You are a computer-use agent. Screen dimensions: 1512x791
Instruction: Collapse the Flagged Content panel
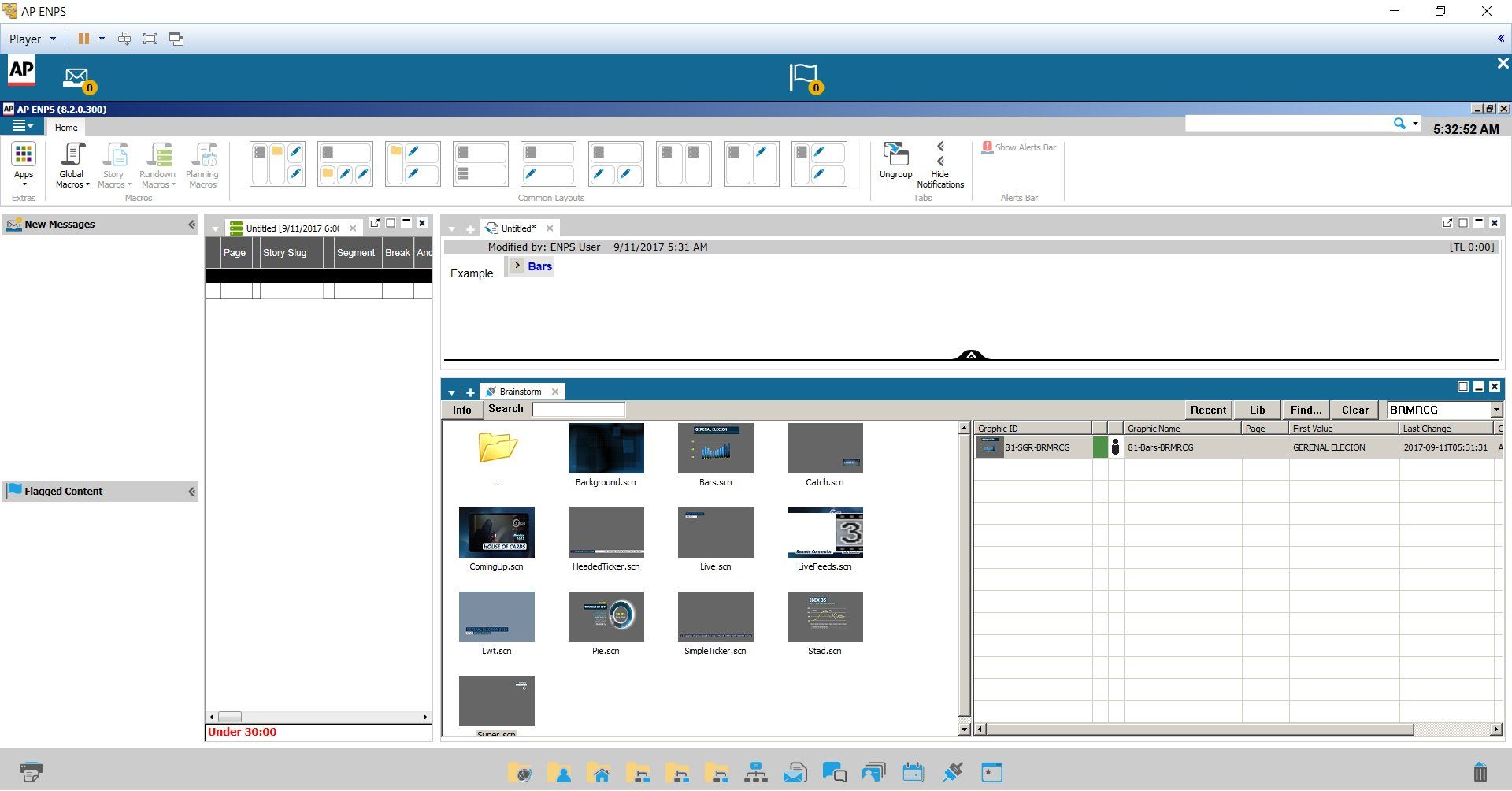191,492
